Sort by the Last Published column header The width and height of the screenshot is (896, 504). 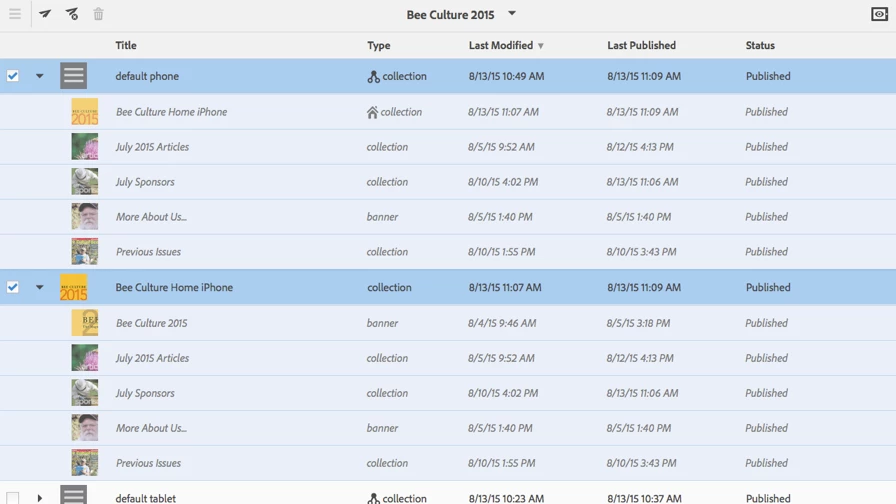(x=641, y=45)
